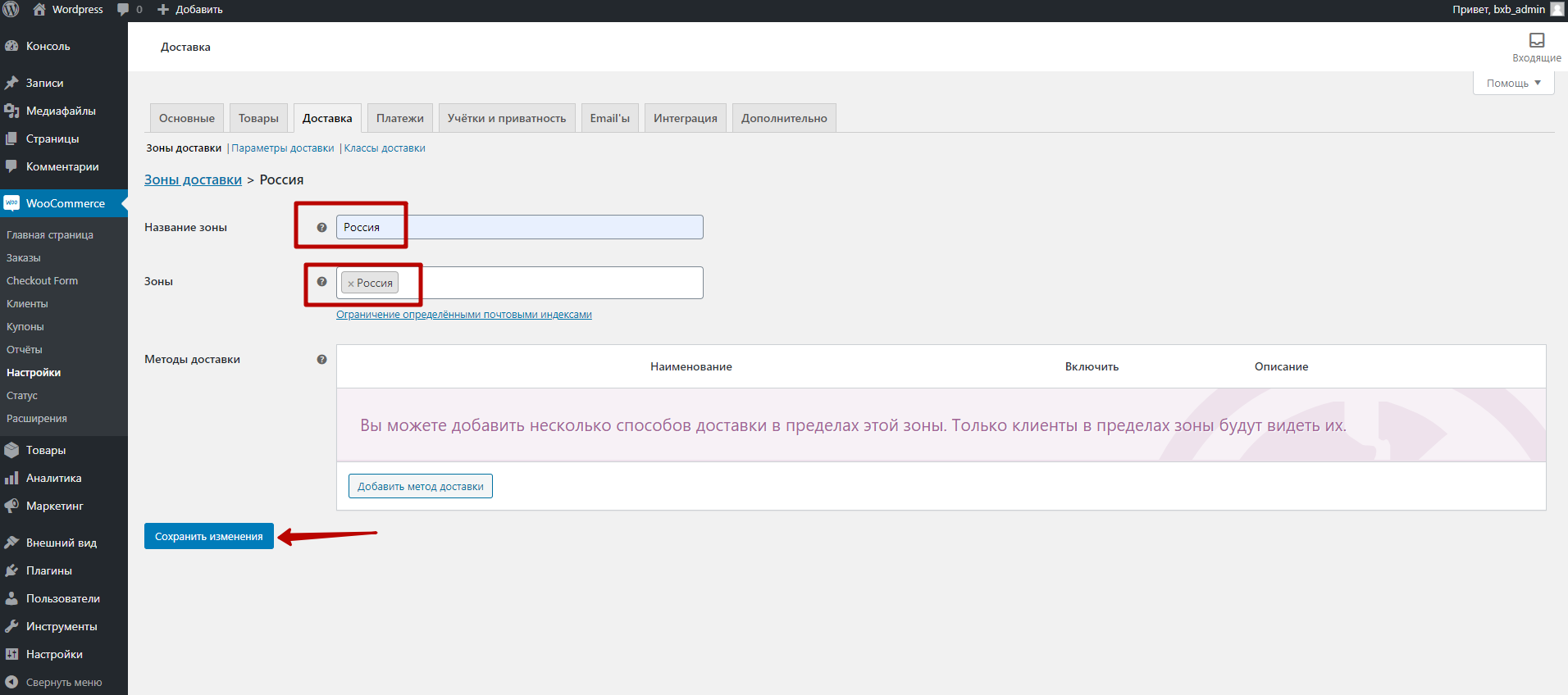Switch to the Интеграция tab
The width and height of the screenshot is (1568, 695).
click(x=686, y=118)
